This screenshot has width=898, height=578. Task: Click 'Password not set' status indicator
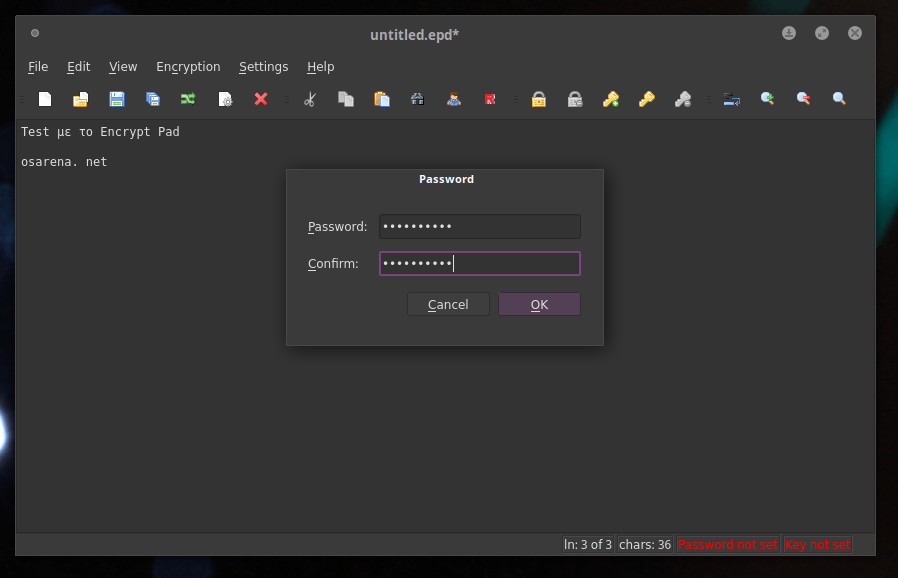point(728,544)
